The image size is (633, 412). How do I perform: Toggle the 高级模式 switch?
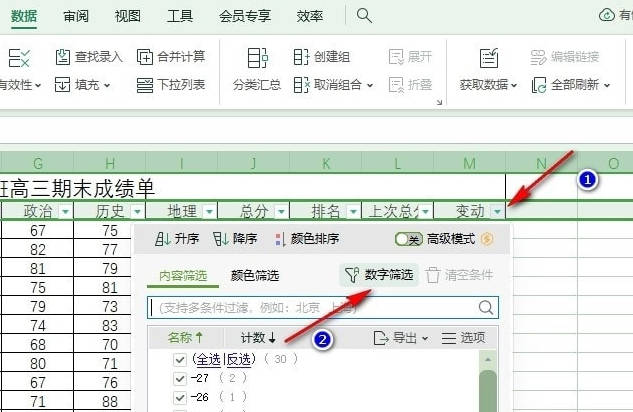[409, 239]
